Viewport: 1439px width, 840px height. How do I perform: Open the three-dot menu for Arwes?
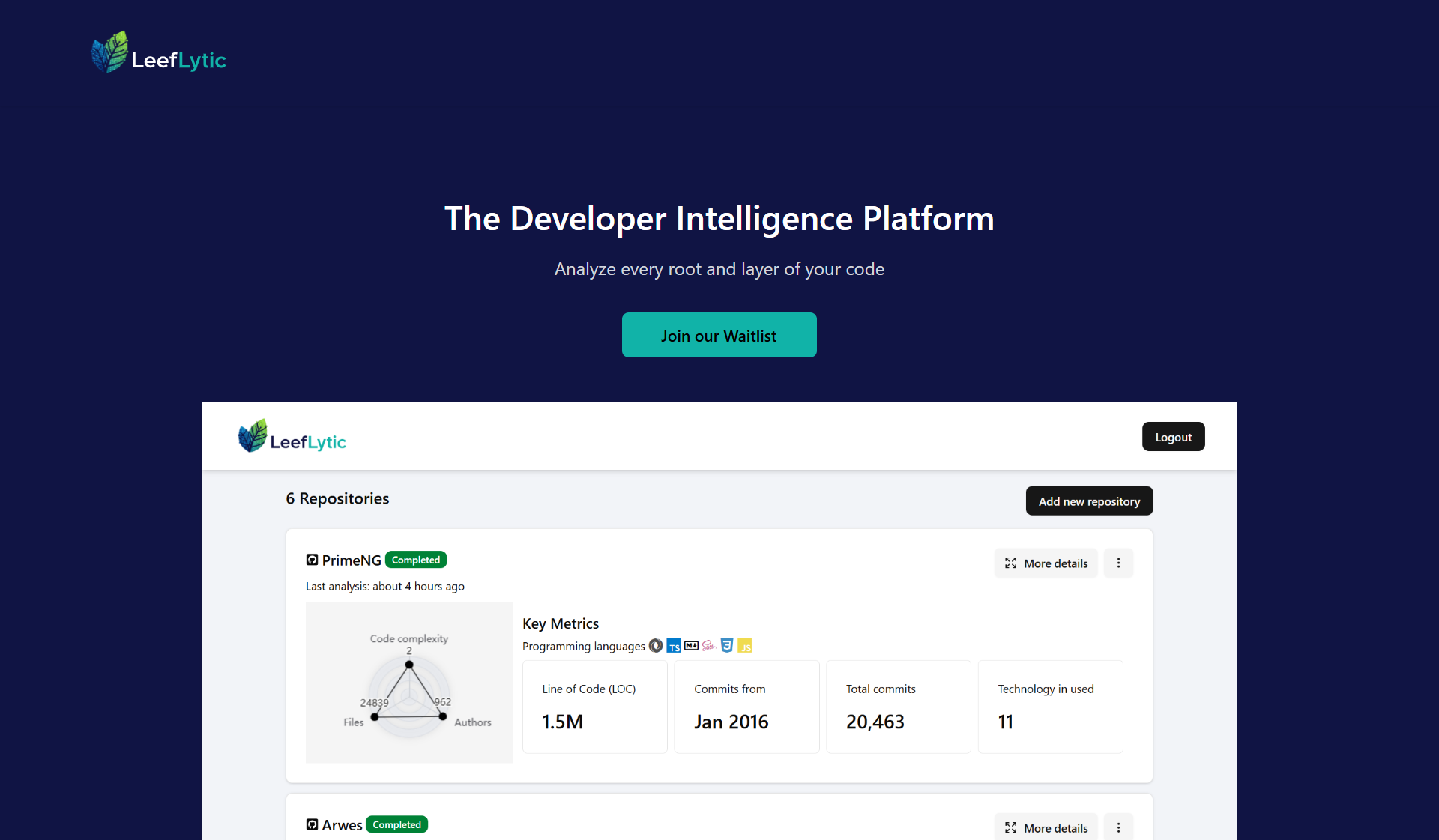[x=1118, y=827]
